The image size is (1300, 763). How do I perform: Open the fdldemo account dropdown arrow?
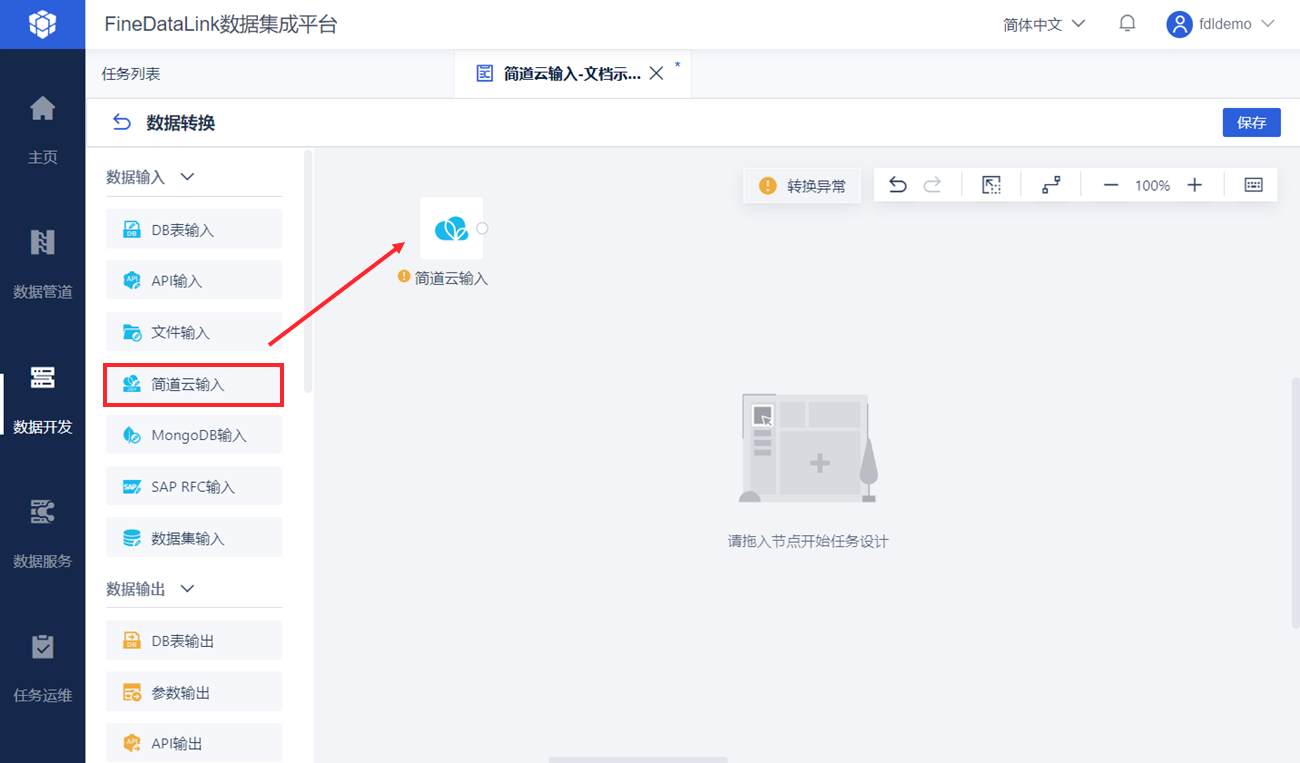[x=1268, y=24]
